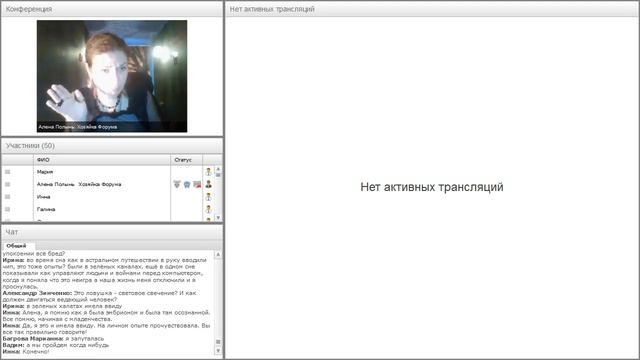Click the grey marker beside Алена Полынь
The image size is (640, 360).
7,184
